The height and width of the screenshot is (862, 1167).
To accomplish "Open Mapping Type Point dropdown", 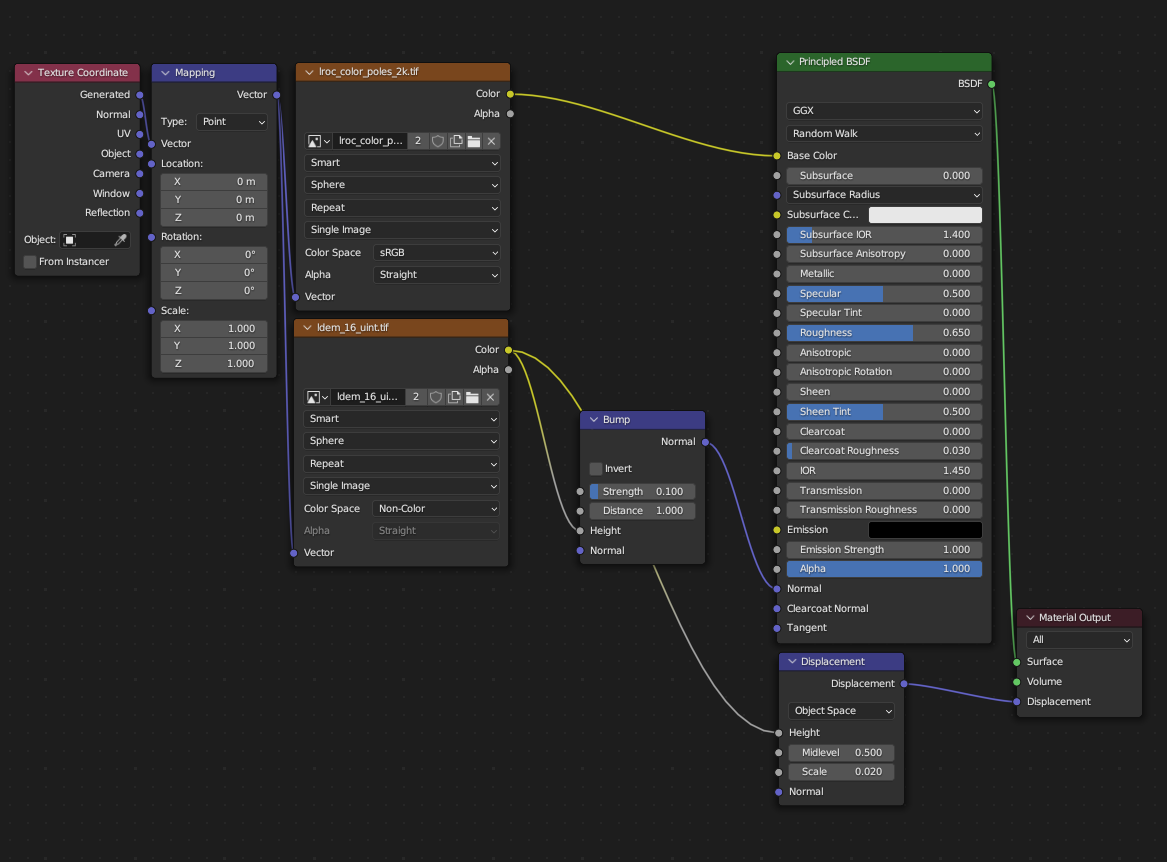I will [231, 121].
